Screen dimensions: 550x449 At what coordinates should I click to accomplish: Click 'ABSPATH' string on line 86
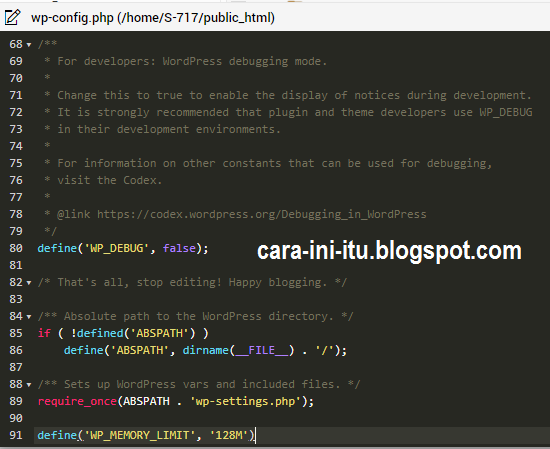(x=140, y=350)
